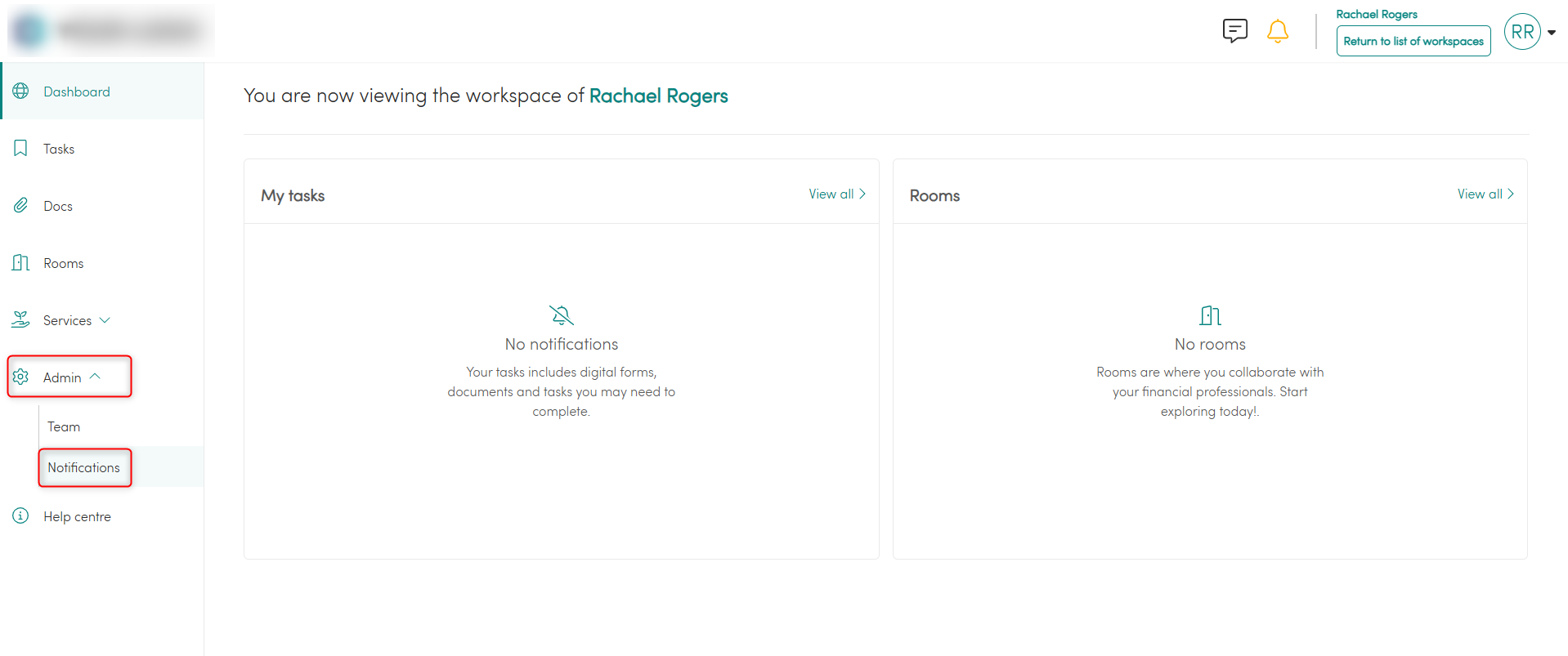
Task: Collapse the Admin submenu chevron
Action: 95,377
